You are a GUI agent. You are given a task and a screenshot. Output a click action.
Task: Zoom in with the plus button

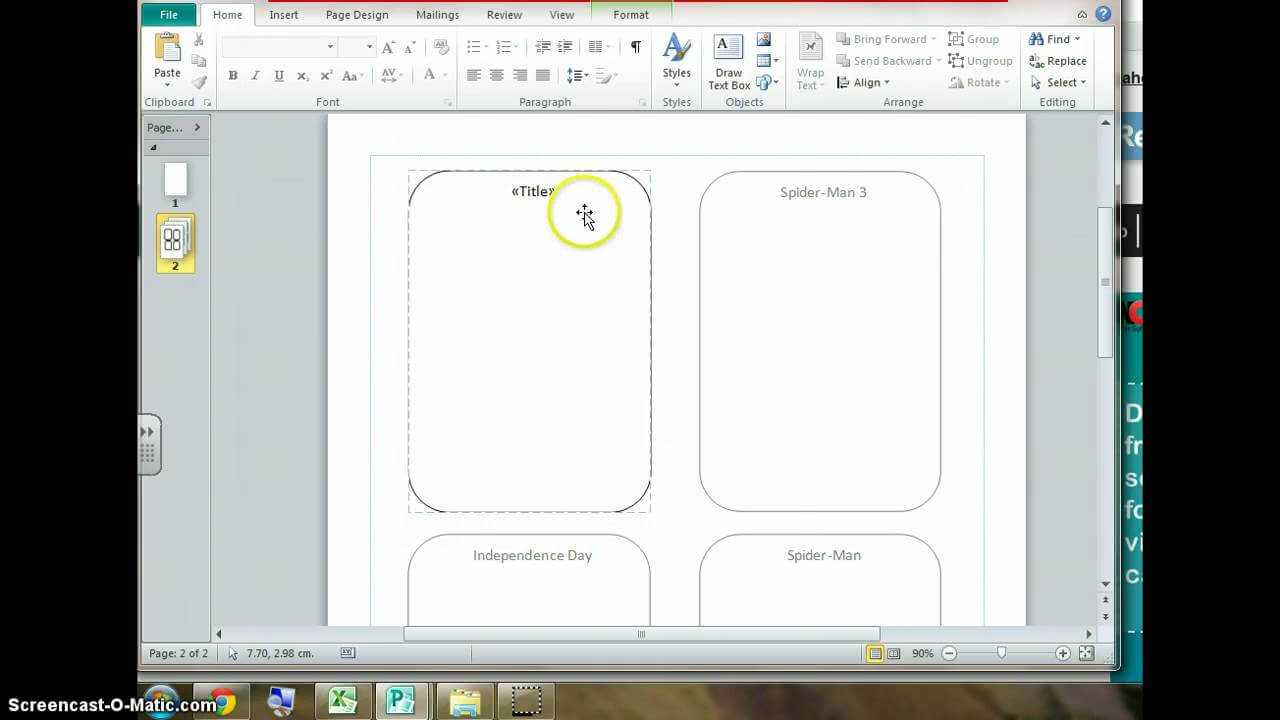1062,653
